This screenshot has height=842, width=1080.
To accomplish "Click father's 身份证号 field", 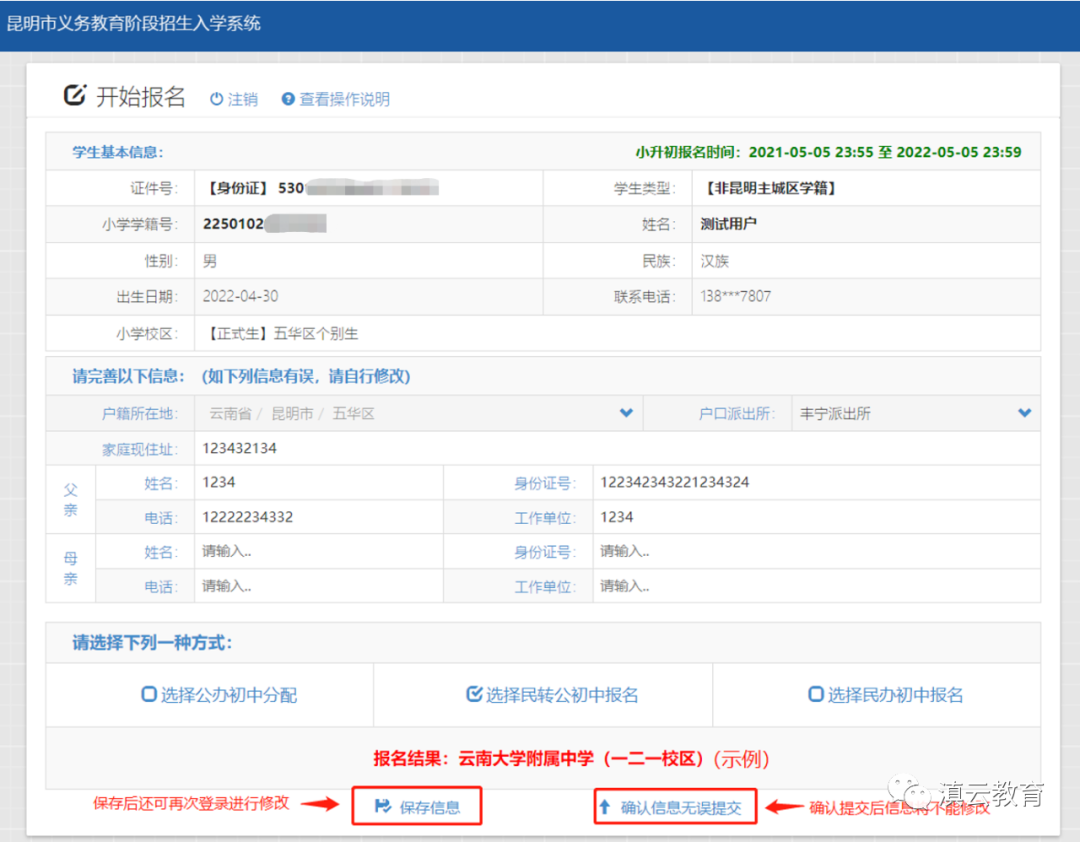I will [x=816, y=482].
